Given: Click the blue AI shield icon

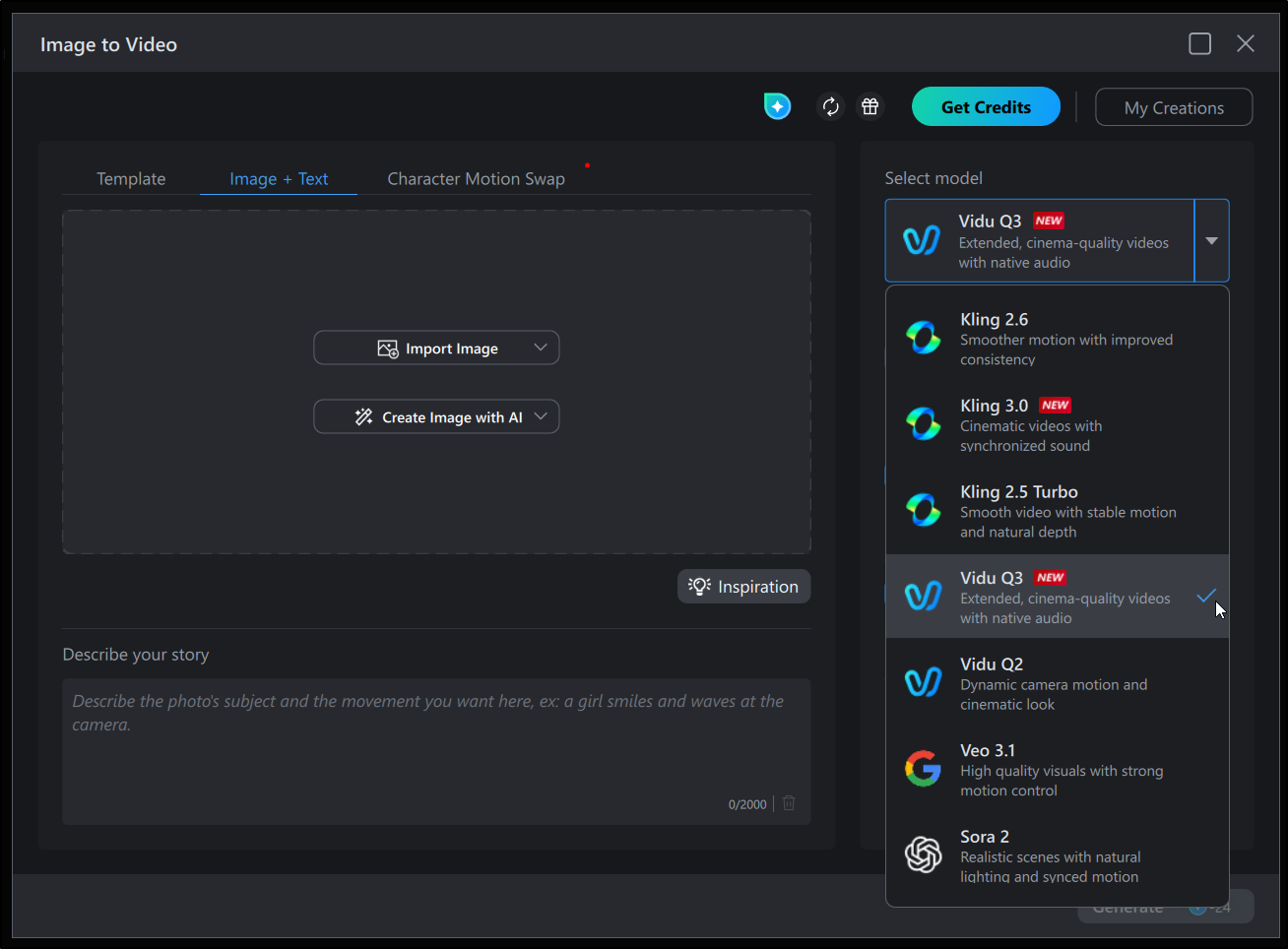Looking at the screenshot, I should point(777,106).
